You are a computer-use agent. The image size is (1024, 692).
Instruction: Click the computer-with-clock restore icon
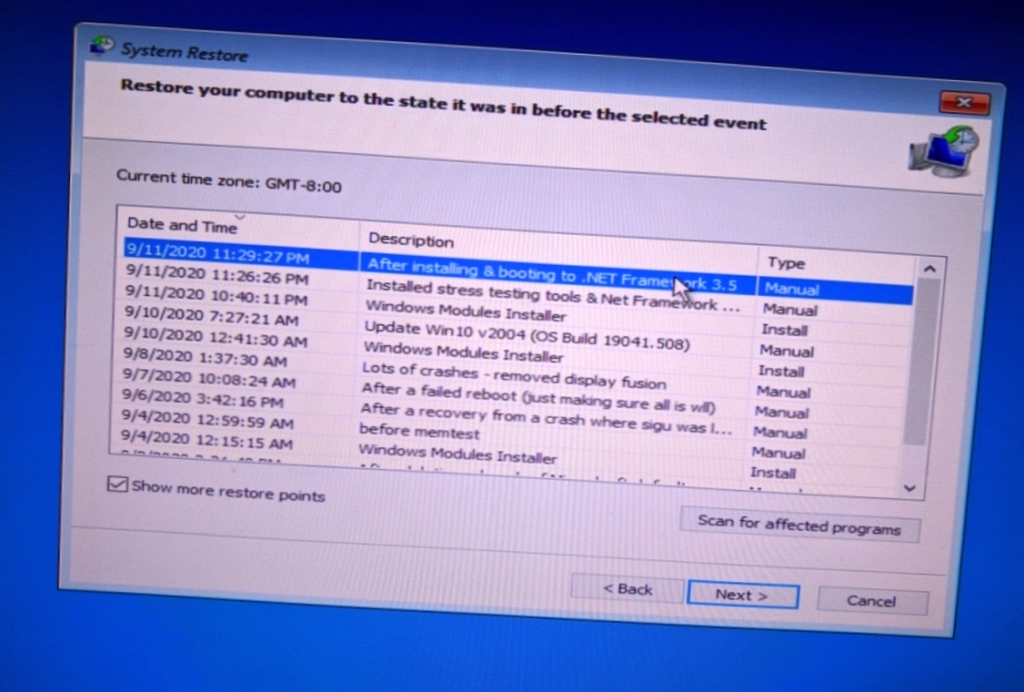944,151
